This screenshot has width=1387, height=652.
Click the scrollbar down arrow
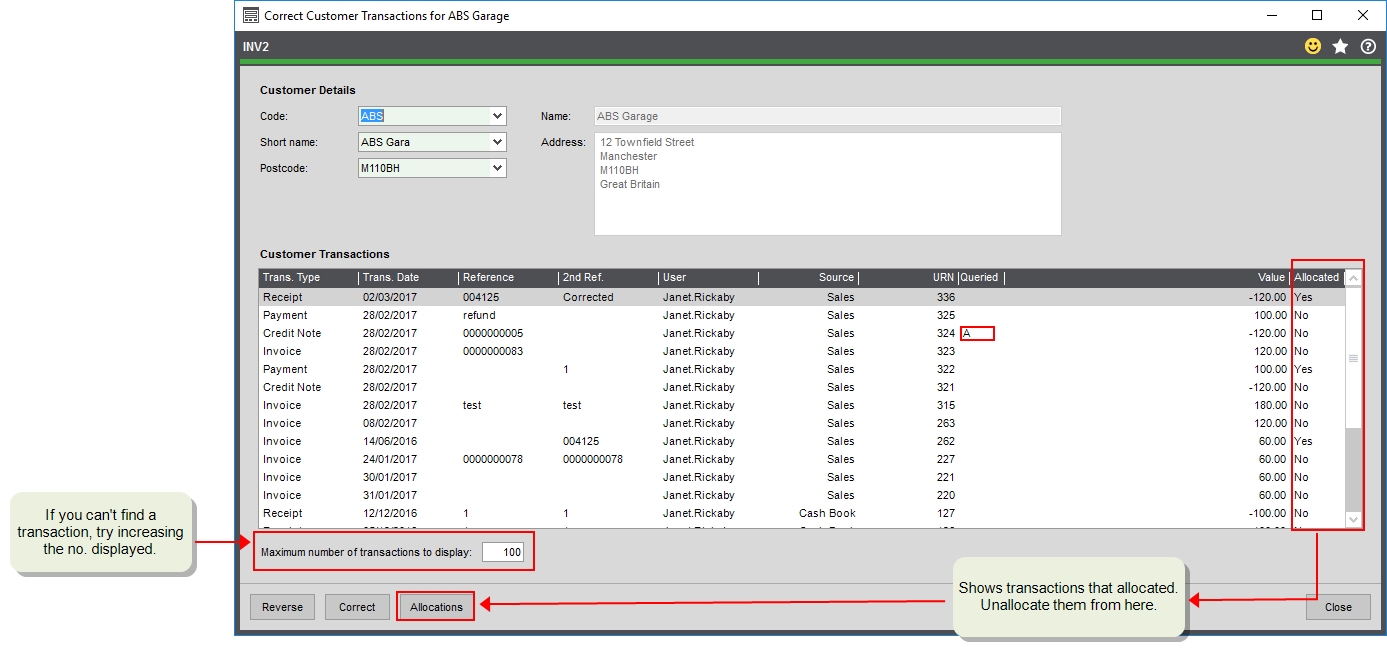pos(1355,521)
